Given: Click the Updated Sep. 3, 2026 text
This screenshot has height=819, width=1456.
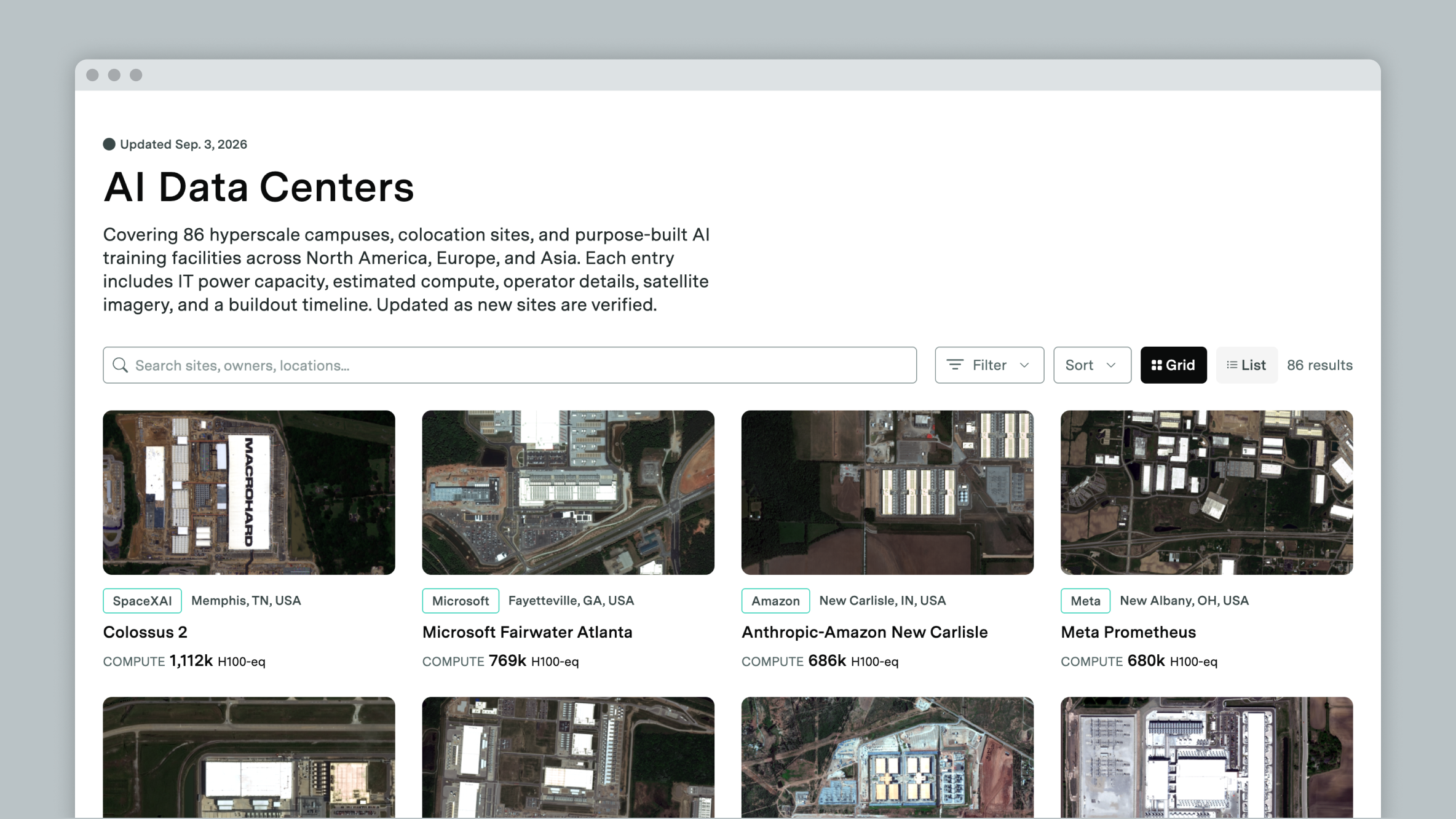Looking at the screenshot, I should click(x=183, y=144).
